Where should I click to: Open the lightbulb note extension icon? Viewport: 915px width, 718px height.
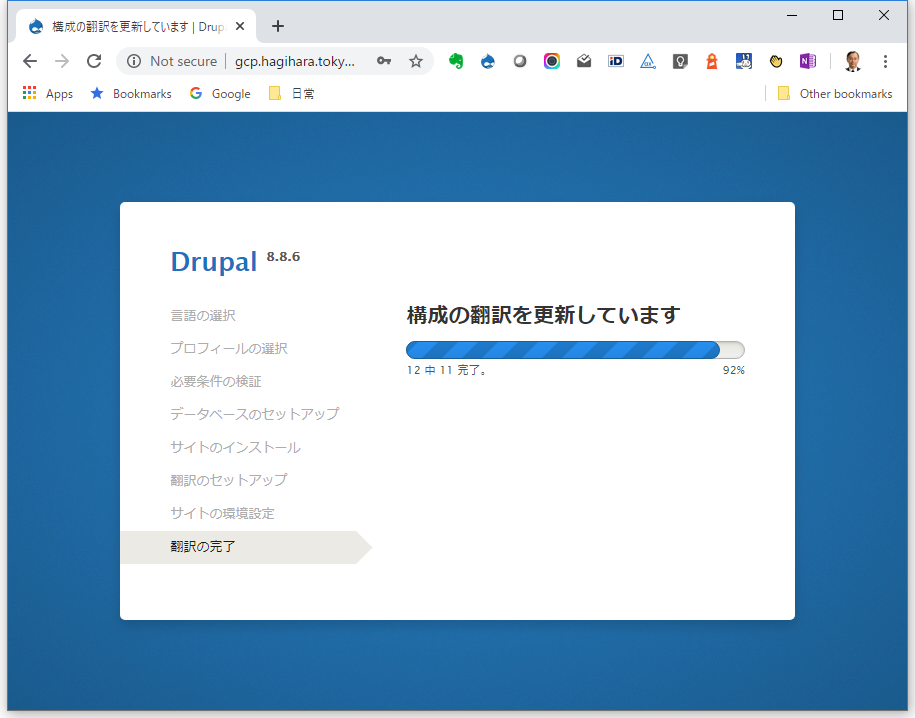[x=680, y=61]
